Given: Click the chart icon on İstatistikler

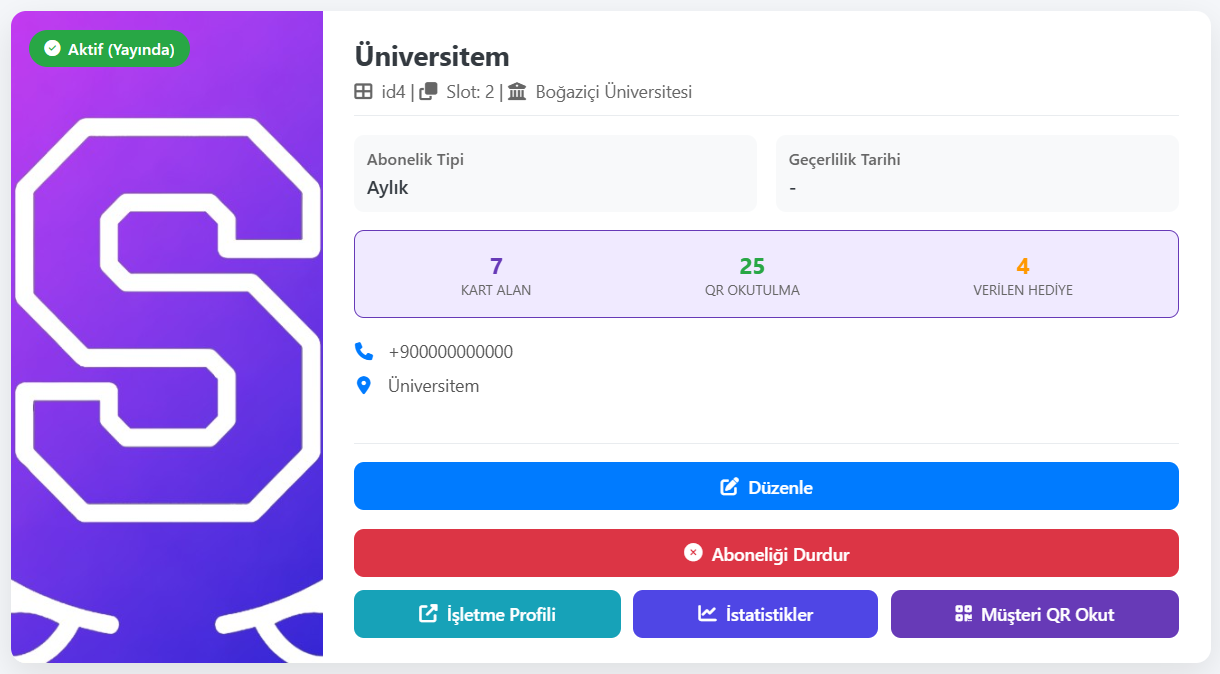Looking at the screenshot, I should click(707, 614).
